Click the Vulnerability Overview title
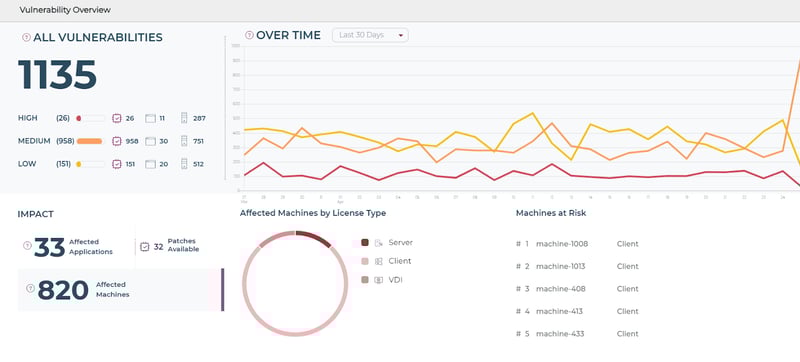Viewport: 800px width, 362px height. [65, 10]
